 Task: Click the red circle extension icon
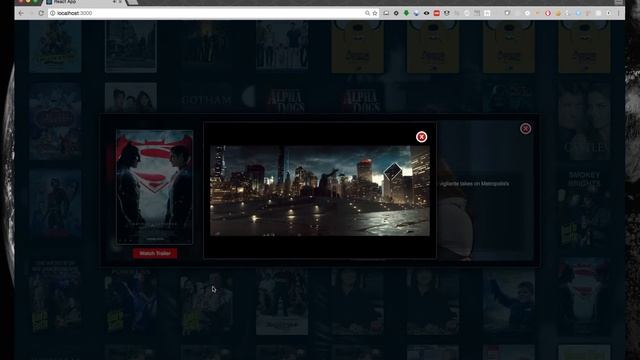pos(548,13)
